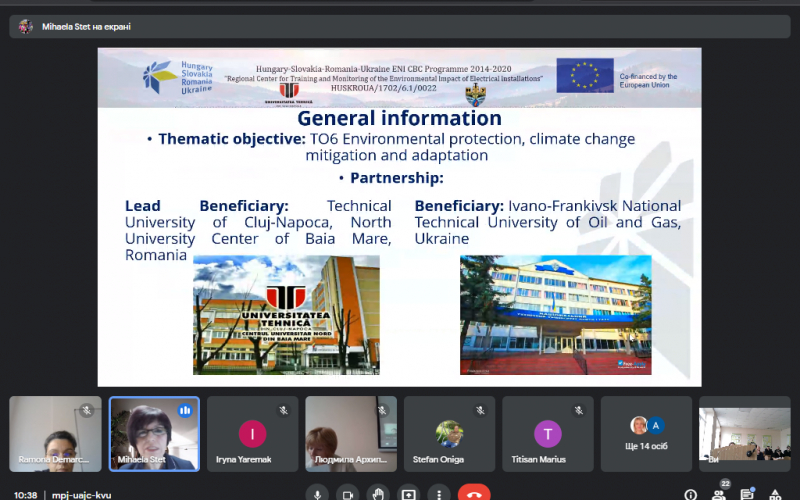This screenshot has width=800, height=500.
Task: Click muted mic icon on Ramona's tile
Action: (x=87, y=410)
